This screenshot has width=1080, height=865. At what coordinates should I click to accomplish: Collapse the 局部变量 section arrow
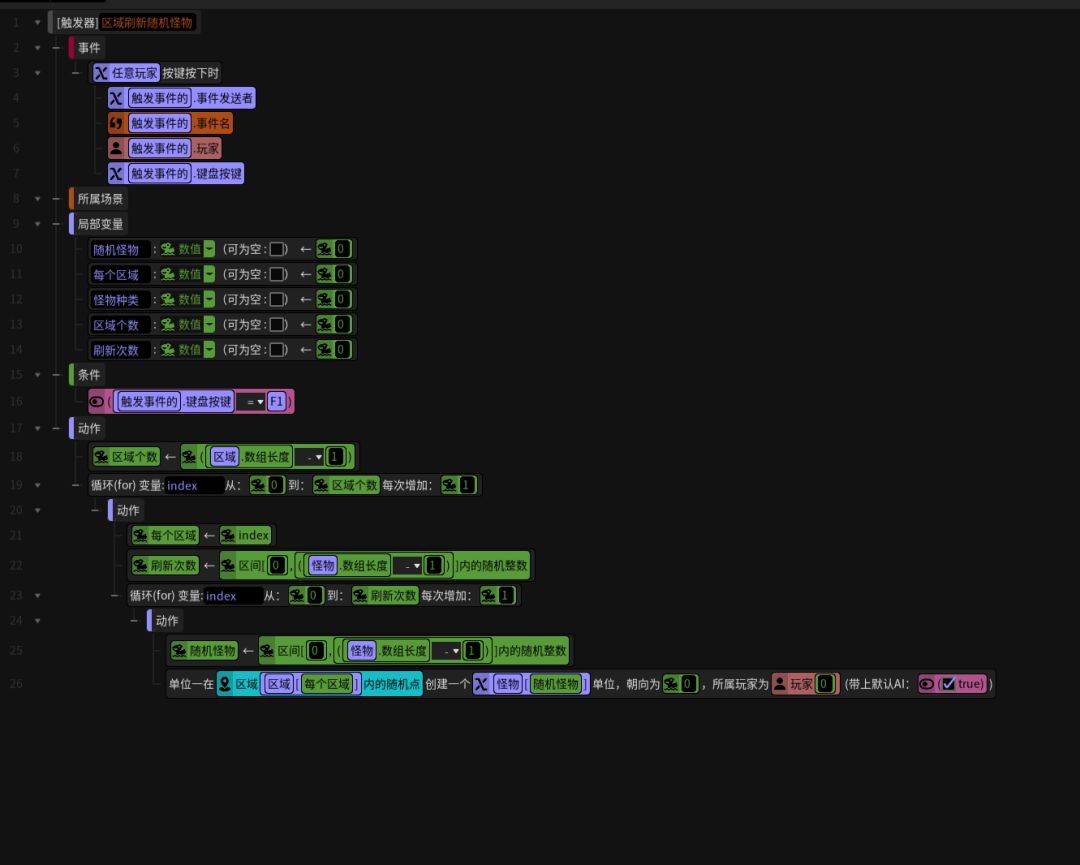tap(37, 224)
